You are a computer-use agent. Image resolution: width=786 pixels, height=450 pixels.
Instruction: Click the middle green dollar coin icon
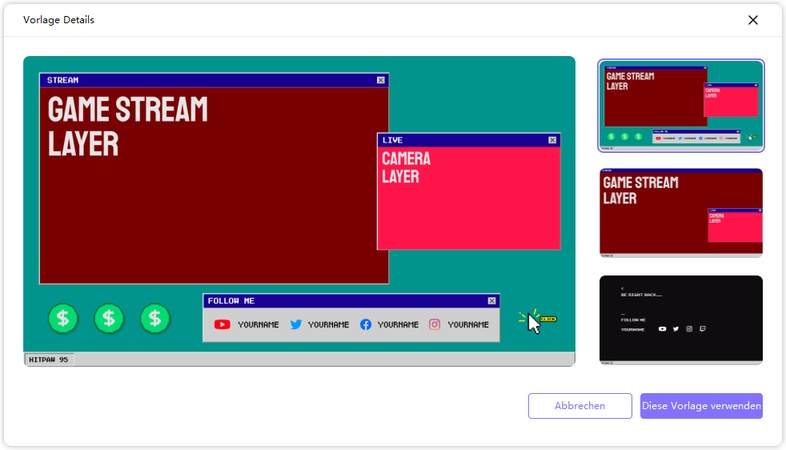[x=109, y=319]
